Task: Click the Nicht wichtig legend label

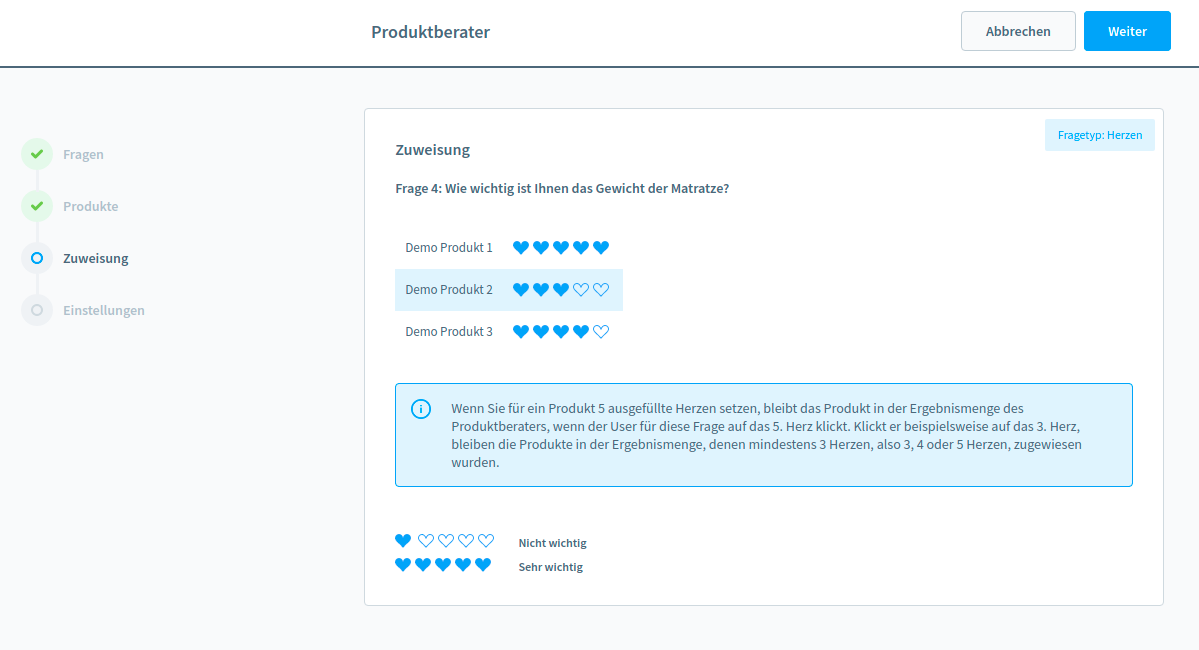Action: pyautogui.click(x=552, y=543)
